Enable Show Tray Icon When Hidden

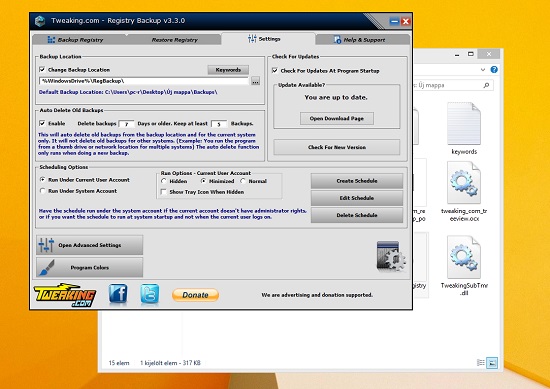point(163,192)
